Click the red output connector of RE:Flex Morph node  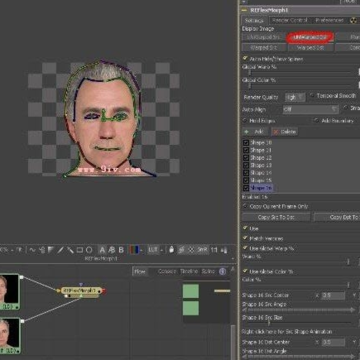(104, 291)
